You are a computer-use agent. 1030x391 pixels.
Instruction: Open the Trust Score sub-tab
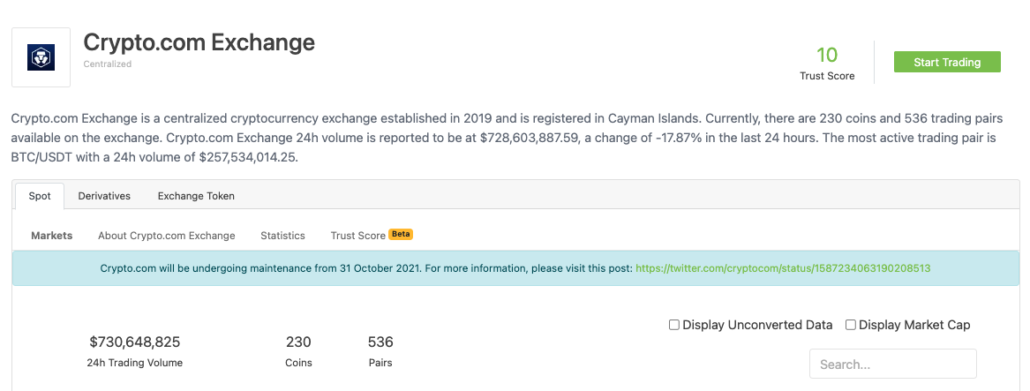tap(358, 235)
